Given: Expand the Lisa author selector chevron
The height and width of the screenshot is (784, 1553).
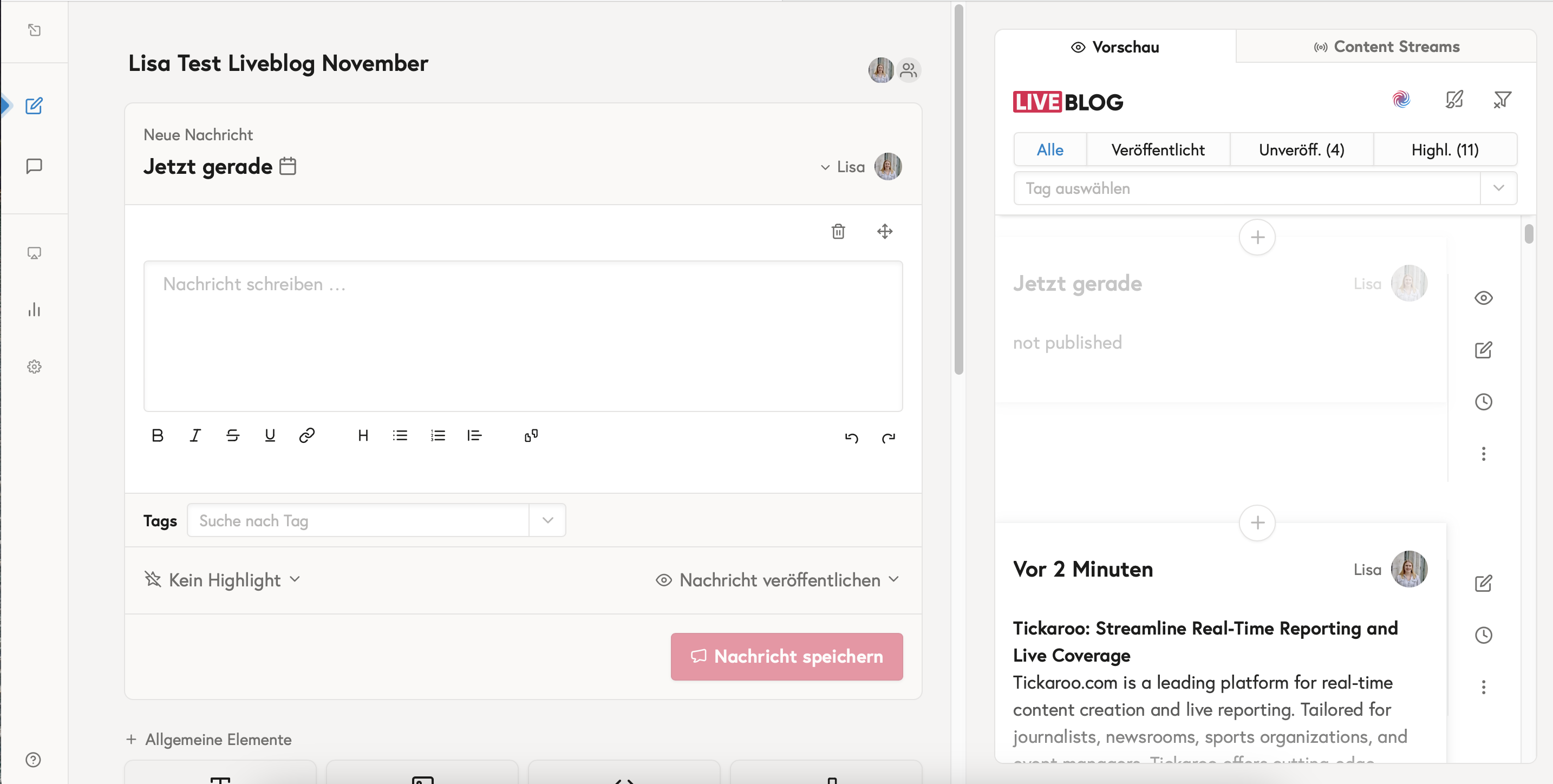Looking at the screenshot, I should [825, 167].
